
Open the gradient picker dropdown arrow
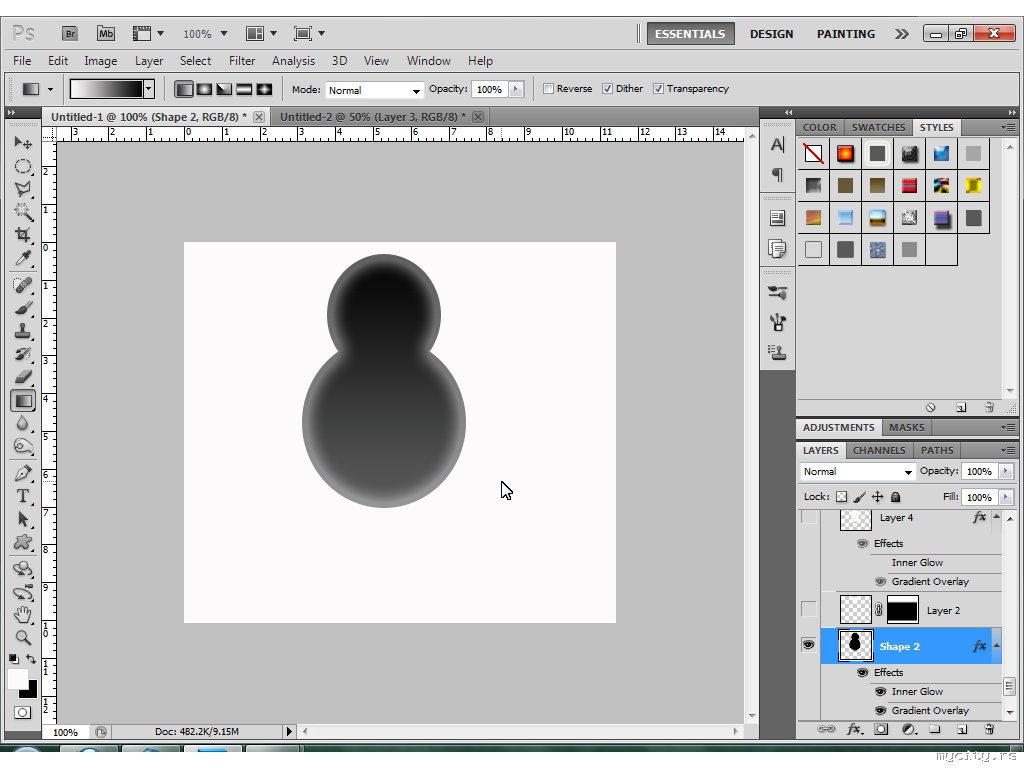coord(149,89)
